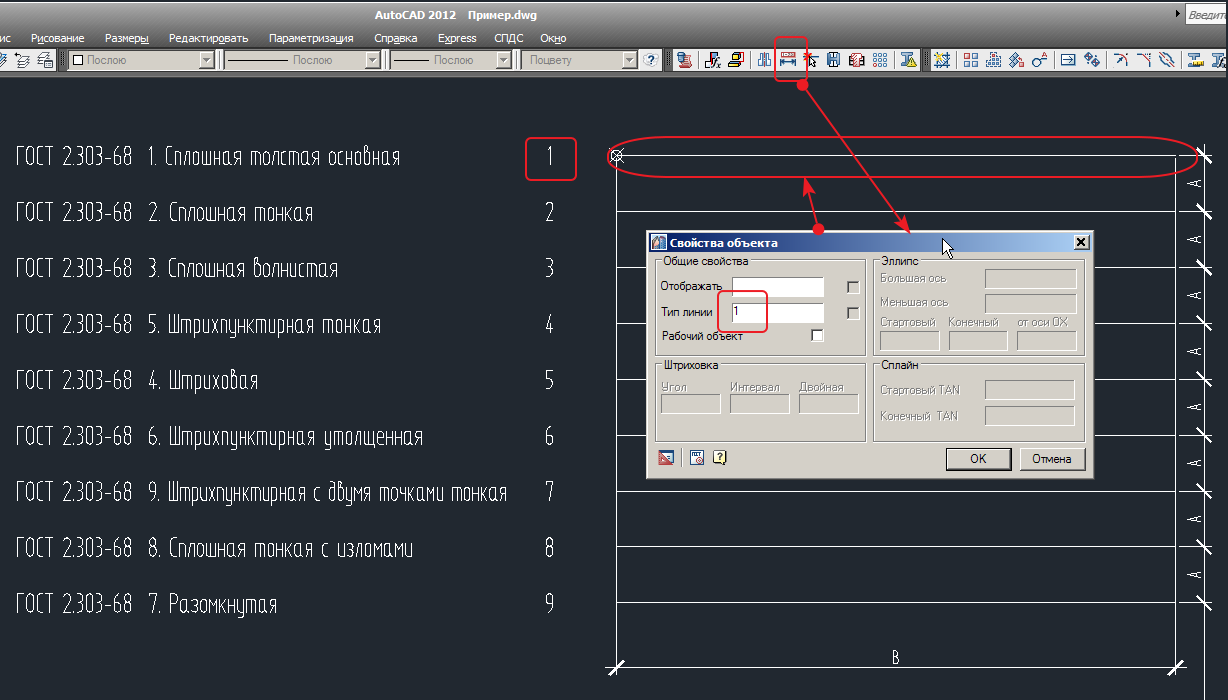Click the sheet with fx formula toolbar icon
Image resolution: width=1228 pixels, height=700 pixels.
[713, 60]
